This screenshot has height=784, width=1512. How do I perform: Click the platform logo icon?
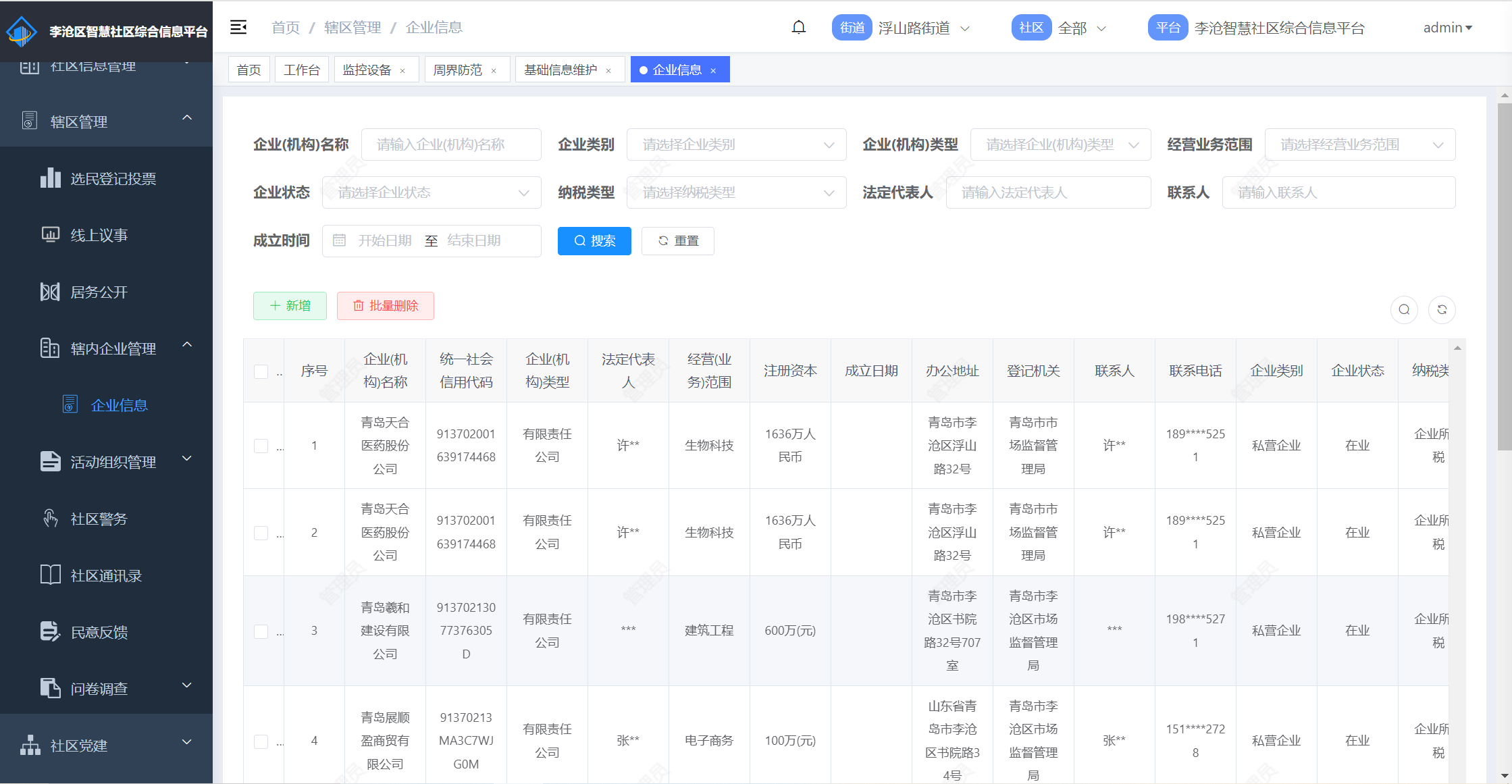coord(22,31)
